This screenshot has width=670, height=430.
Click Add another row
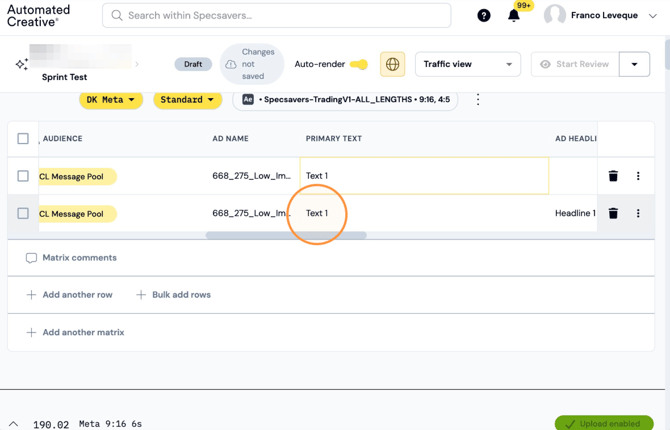coord(70,295)
